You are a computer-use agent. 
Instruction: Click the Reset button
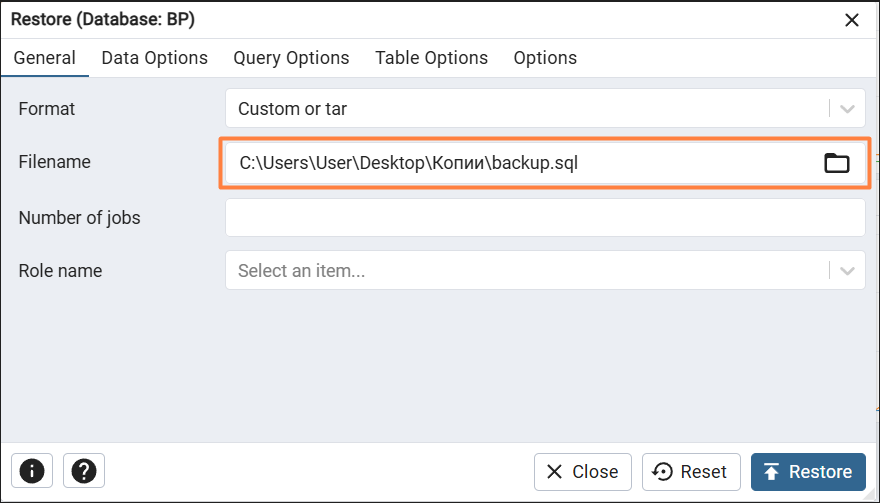point(691,472)
